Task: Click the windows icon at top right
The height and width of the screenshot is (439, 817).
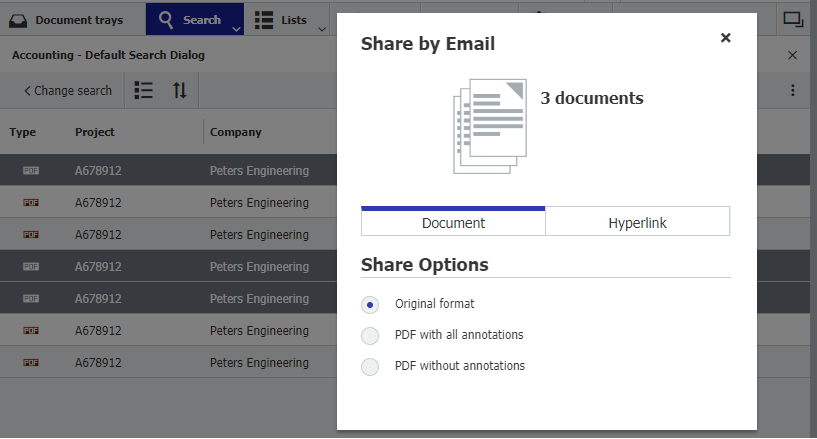Action: (x=793, y=18)
